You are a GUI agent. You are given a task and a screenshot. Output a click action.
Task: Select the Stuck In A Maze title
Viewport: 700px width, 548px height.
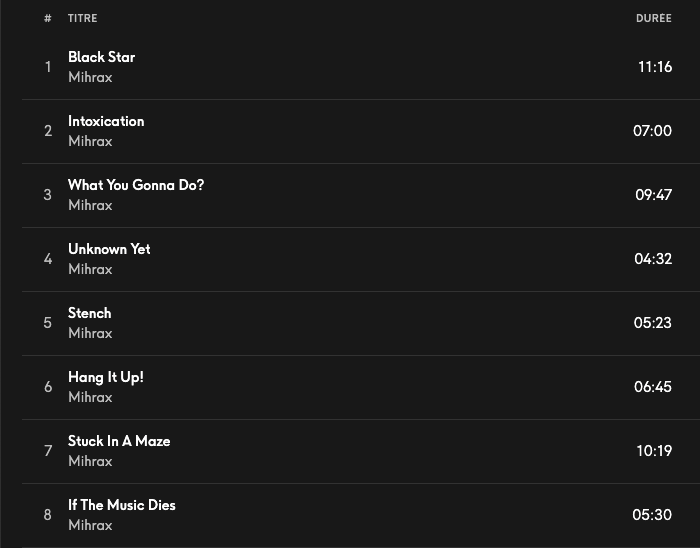(x=119, y=441)
